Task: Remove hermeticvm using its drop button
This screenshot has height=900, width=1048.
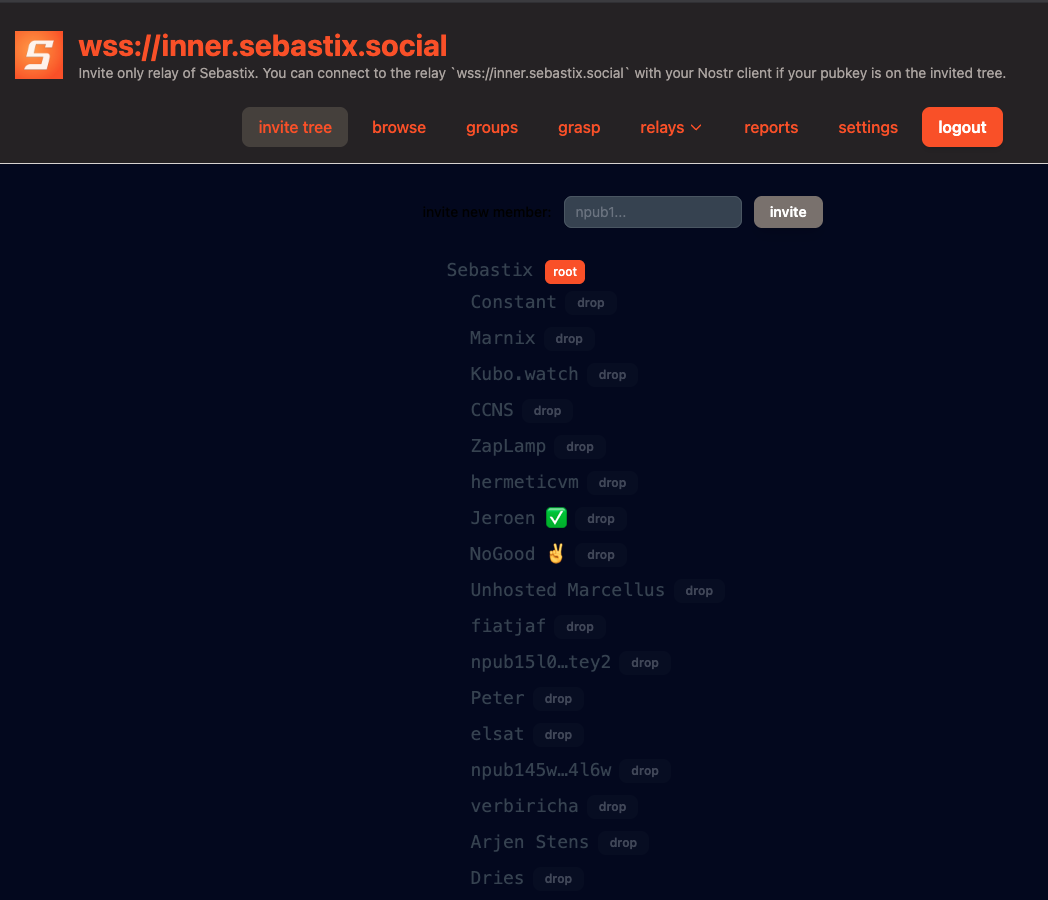Action: (612, 483)
